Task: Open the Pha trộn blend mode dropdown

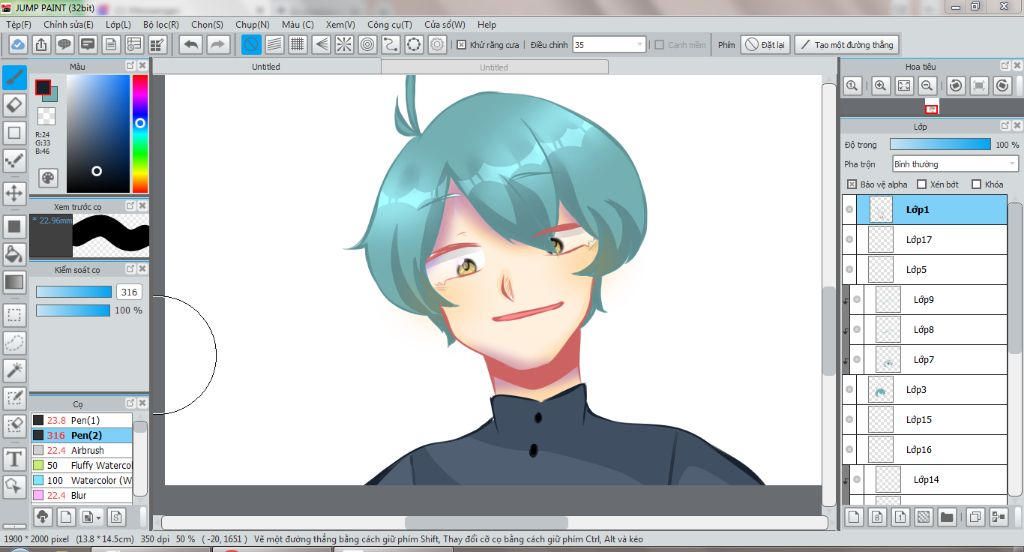Action: tap(955, 164)
